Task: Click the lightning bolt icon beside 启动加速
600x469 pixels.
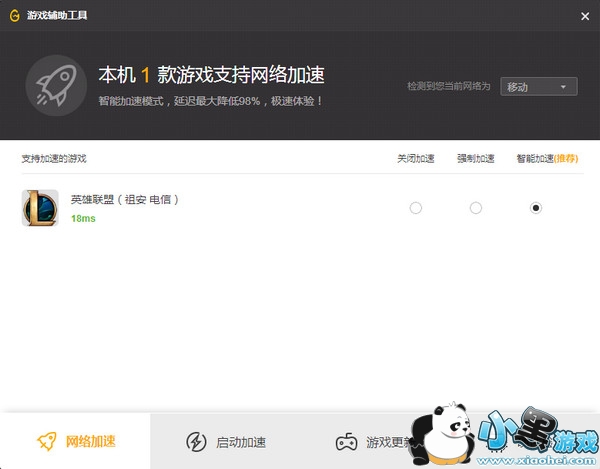Action: click(x=196, y=442)
